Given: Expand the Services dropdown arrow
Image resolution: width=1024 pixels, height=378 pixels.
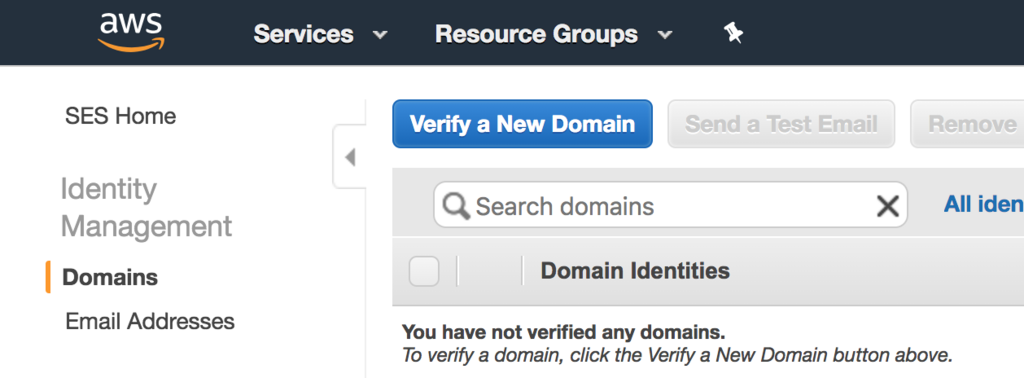Looking at the screenshot, I should click(x=379, y=35).
